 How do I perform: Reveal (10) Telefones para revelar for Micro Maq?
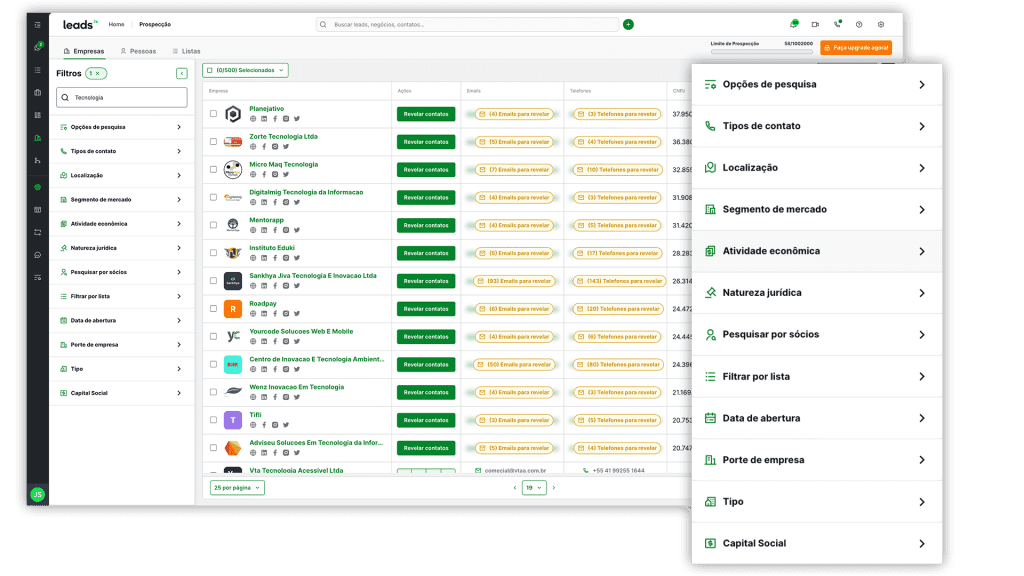(x=618, y=169)
